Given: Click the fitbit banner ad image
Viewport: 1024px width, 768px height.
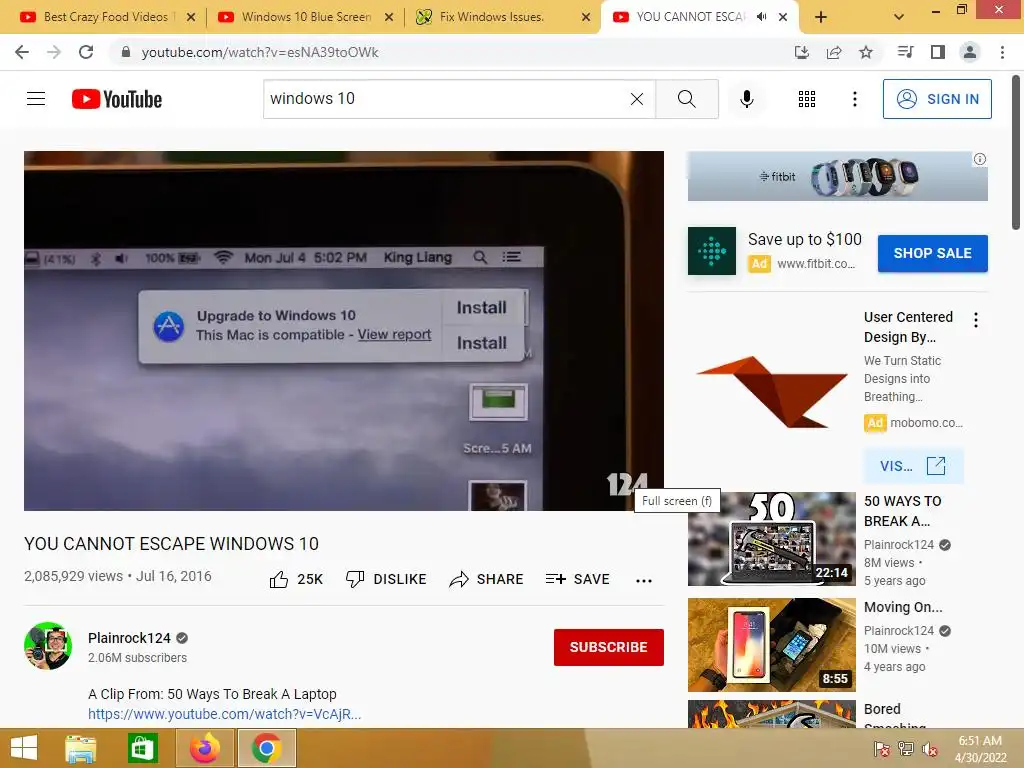Looking at the screenshot, I should pyautogui.click(x=837, y=176).
